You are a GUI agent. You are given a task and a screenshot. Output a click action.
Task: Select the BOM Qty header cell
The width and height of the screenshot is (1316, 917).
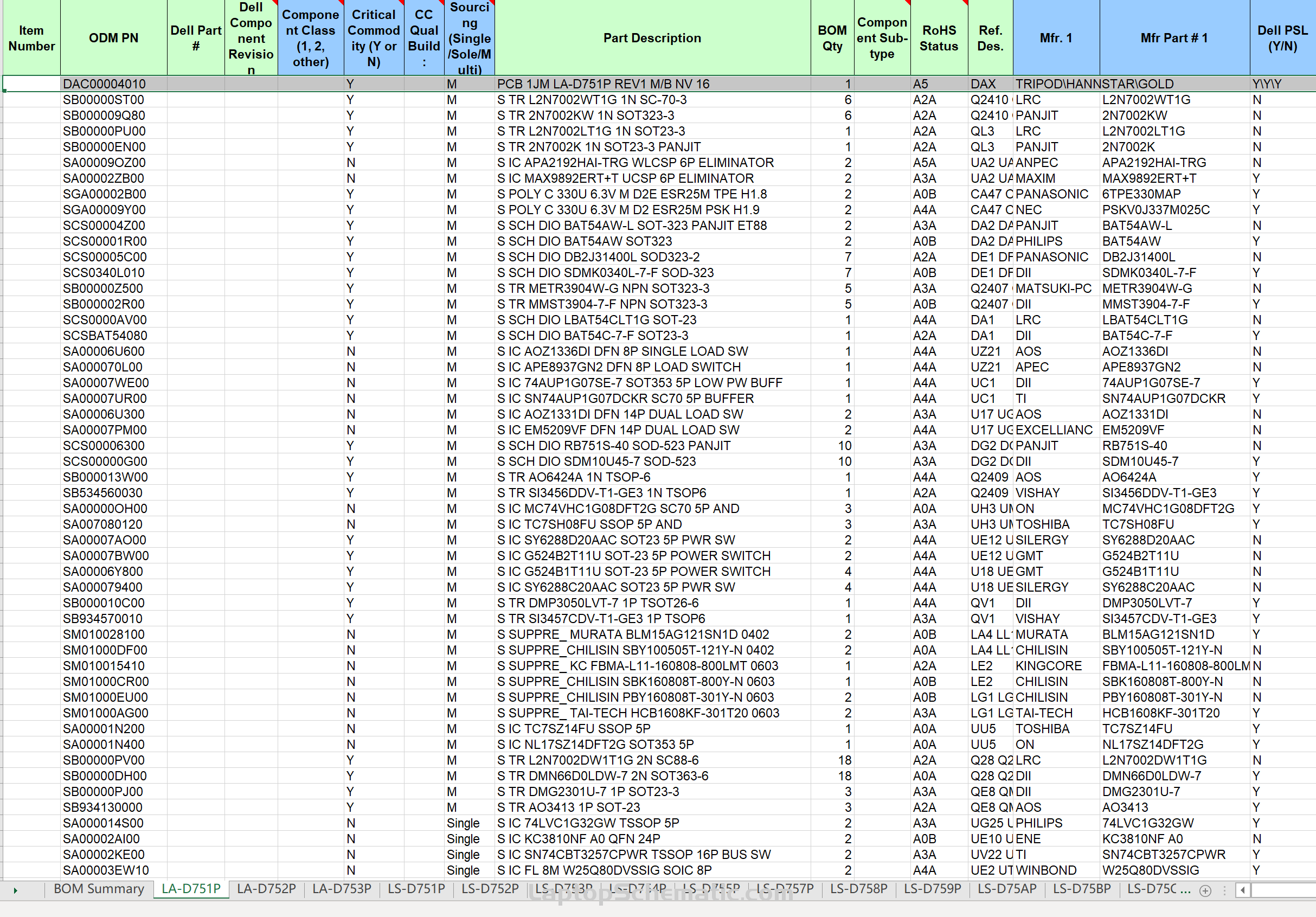[x=832, y=38]
